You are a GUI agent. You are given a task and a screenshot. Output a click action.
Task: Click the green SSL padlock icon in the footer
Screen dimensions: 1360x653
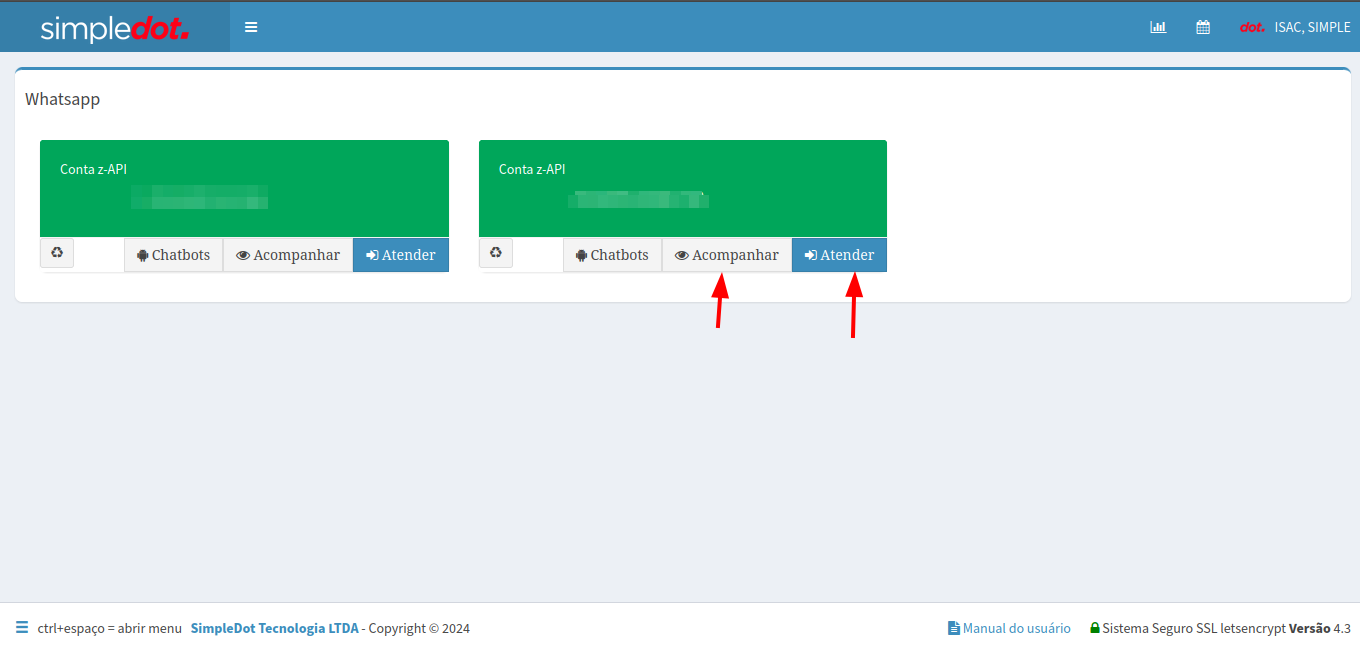click(1095, 628)
